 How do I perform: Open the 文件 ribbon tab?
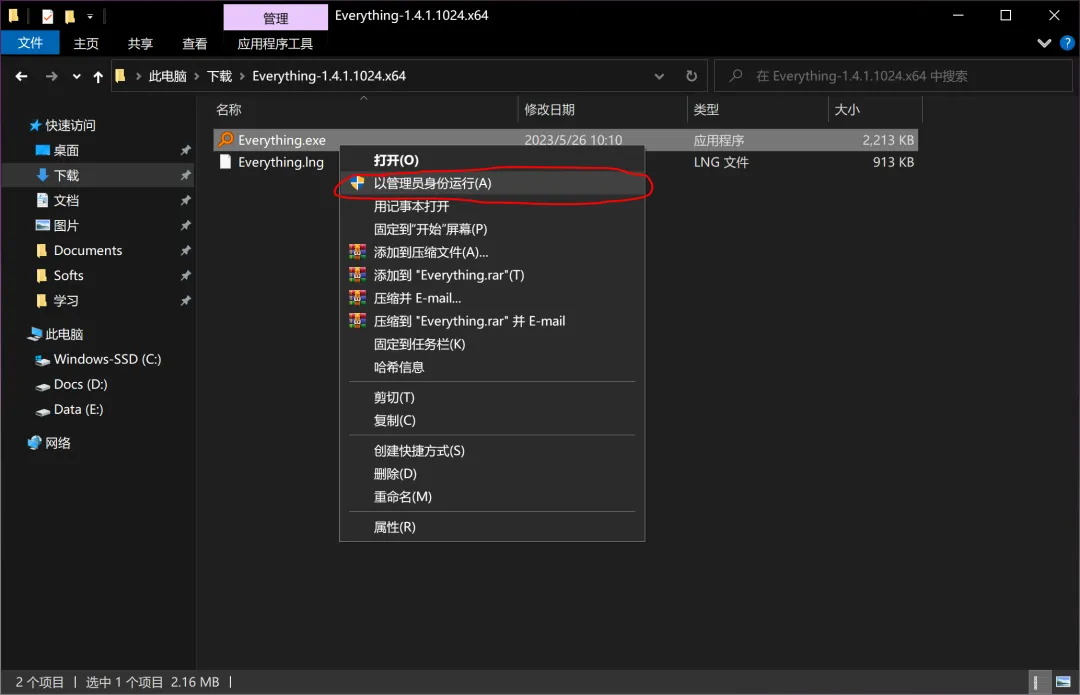pyautogui.click(x=30, y=43)
